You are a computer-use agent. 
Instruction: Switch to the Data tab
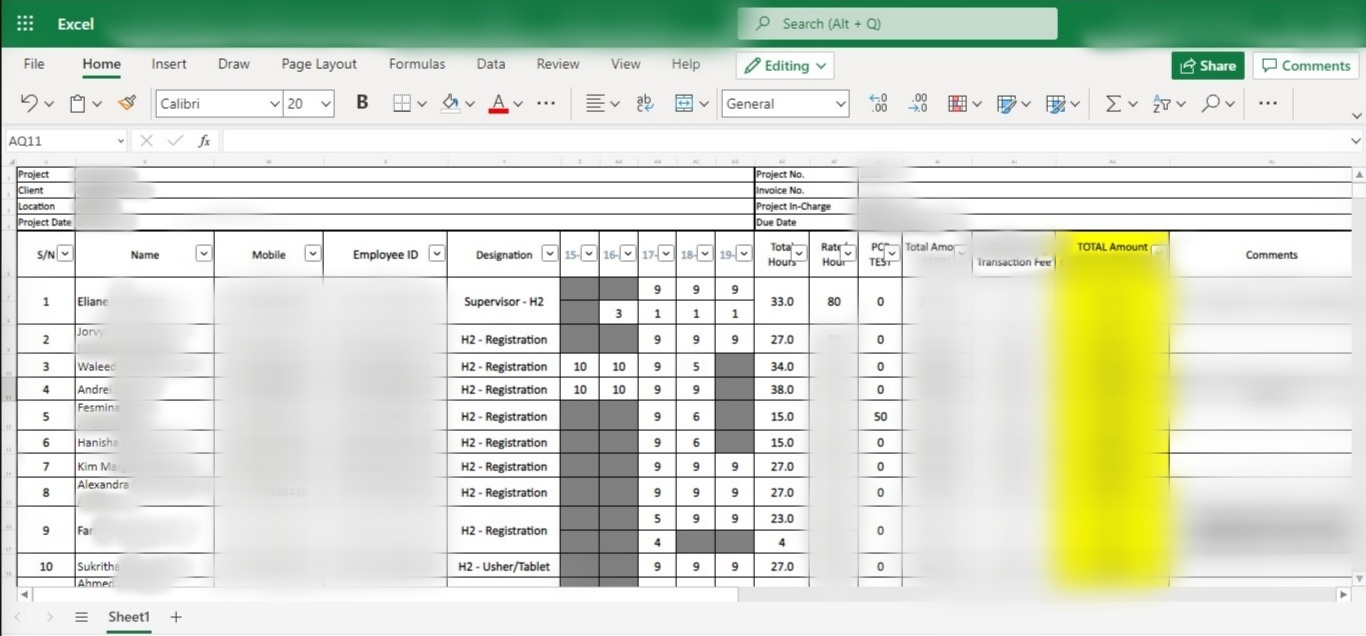491,64
